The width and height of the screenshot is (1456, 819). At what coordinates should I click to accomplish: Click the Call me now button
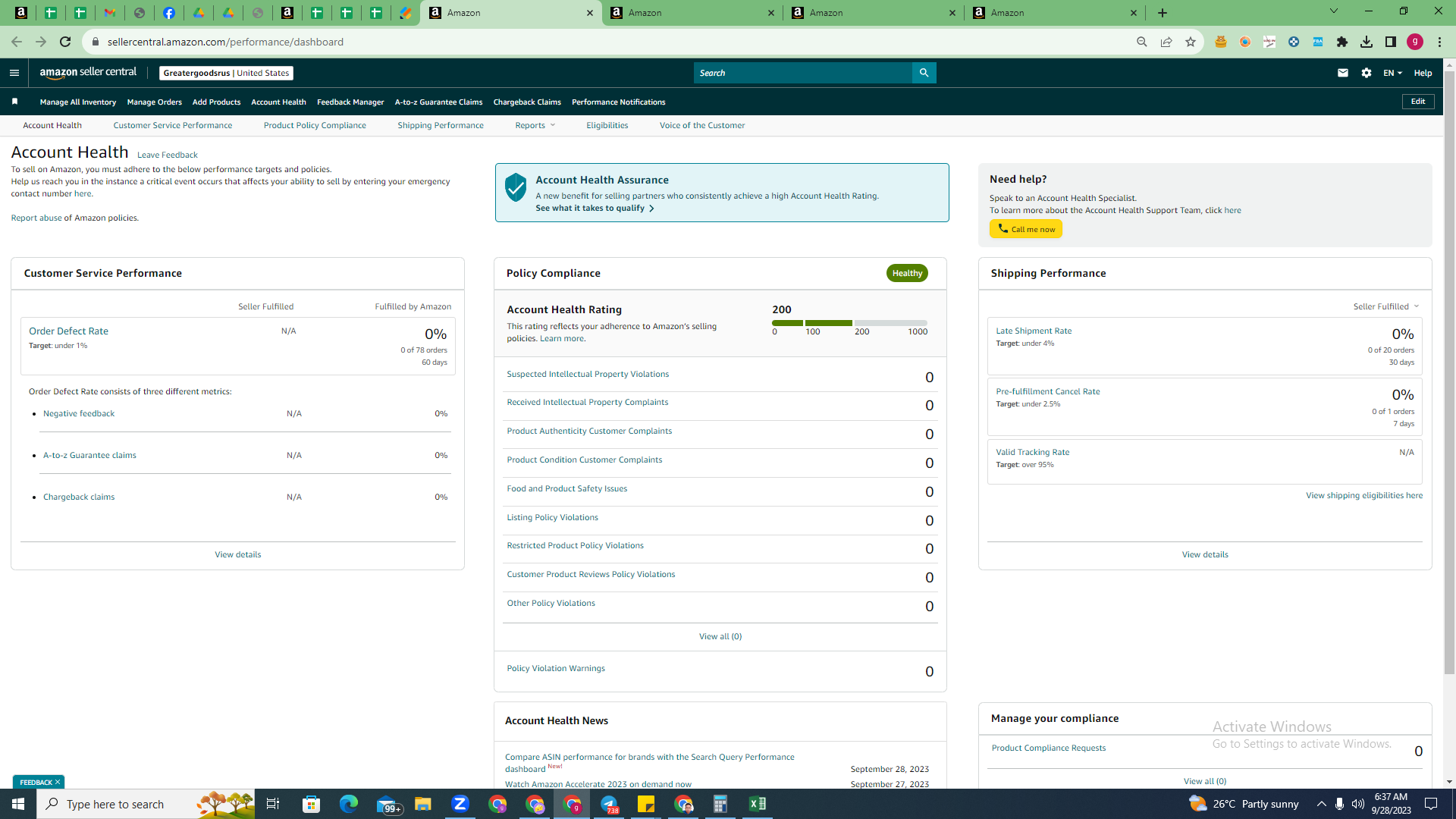point(1025,229)
